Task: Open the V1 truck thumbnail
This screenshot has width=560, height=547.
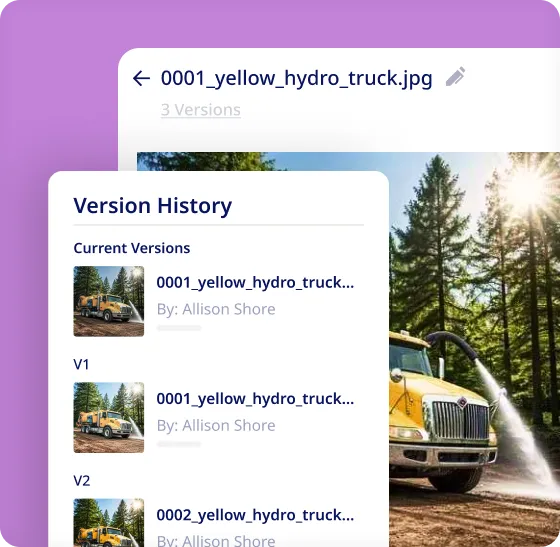Action: (109, 417)
